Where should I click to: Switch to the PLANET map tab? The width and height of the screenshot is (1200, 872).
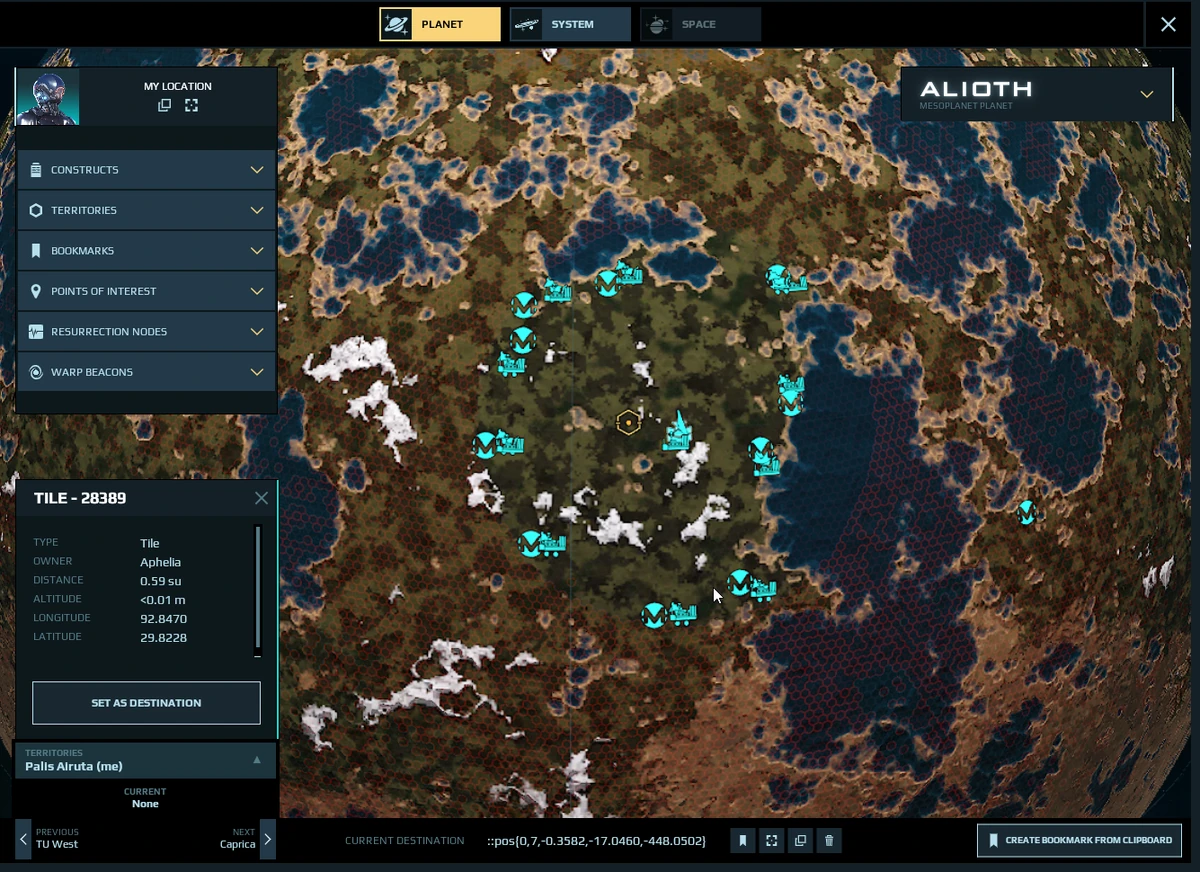pos(440,23)
